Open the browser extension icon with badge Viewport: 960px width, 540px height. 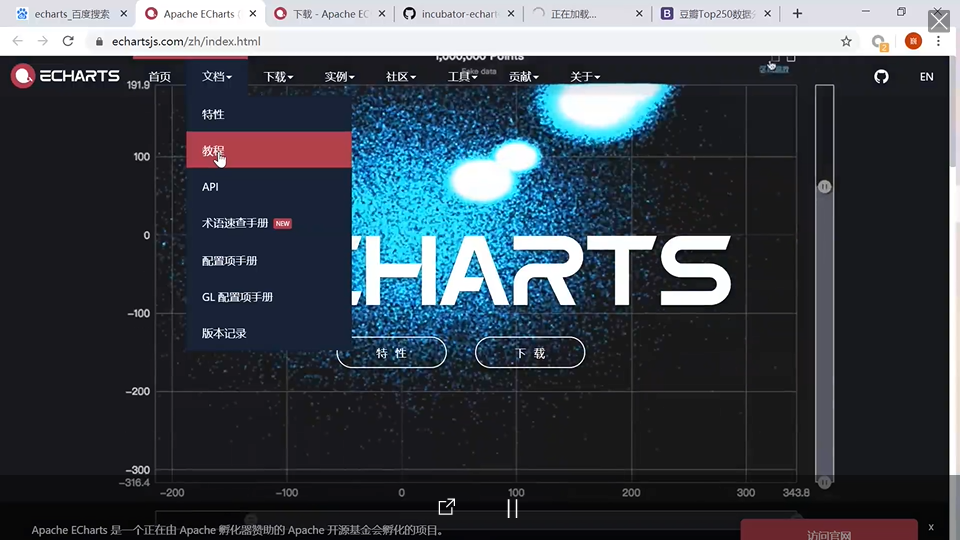(880, 42)
